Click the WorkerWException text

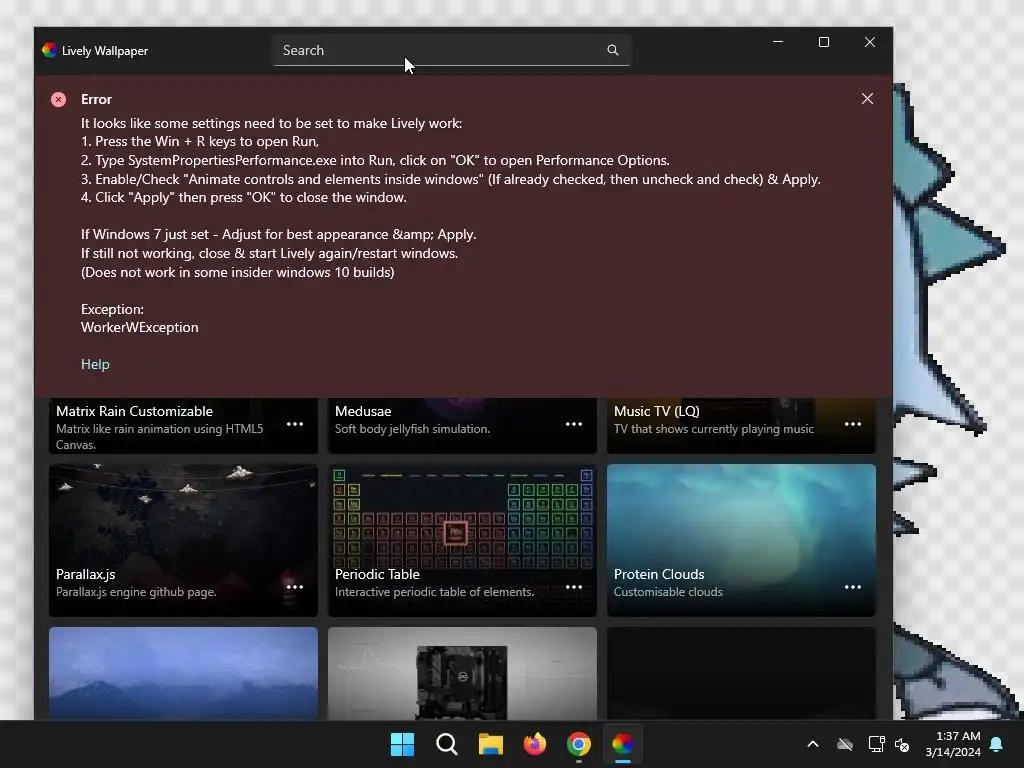tap(140, 327)
